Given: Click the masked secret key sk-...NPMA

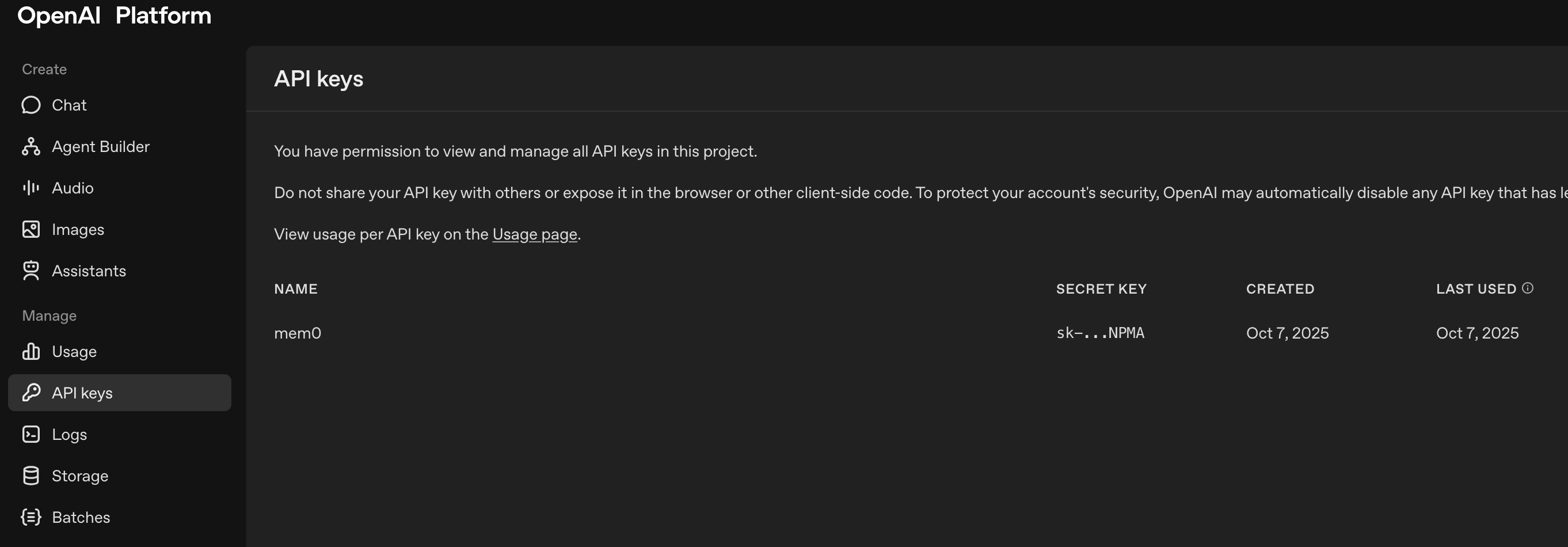Looking at the screenshot, I should (x=1100, y=333).
